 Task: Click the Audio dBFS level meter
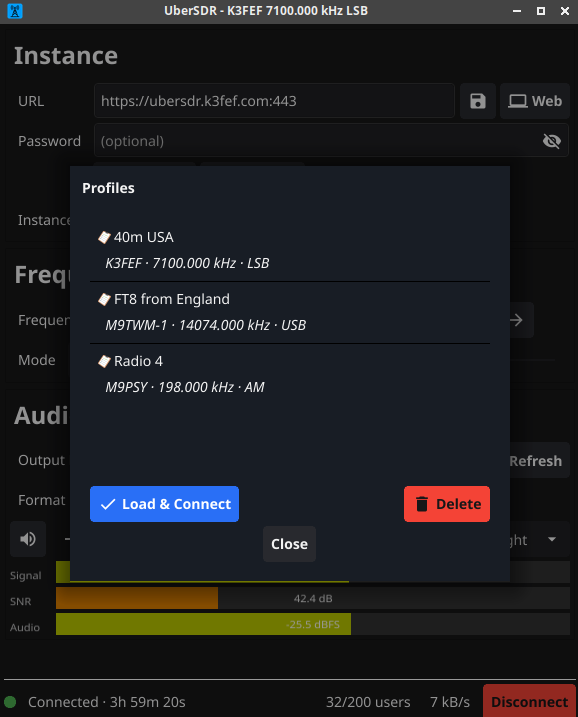313,624
